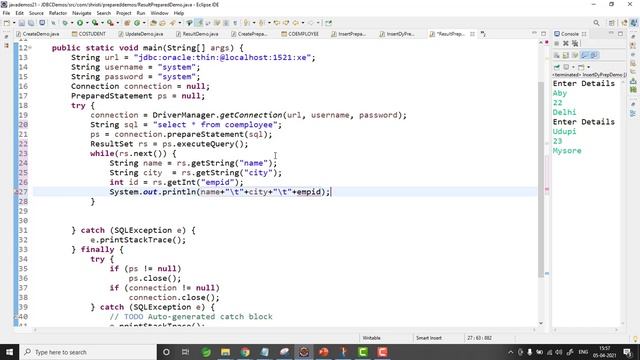This screenshot has height=360, width=640.
Task: Click the New file toolbar icon
Action: point(7,23)
